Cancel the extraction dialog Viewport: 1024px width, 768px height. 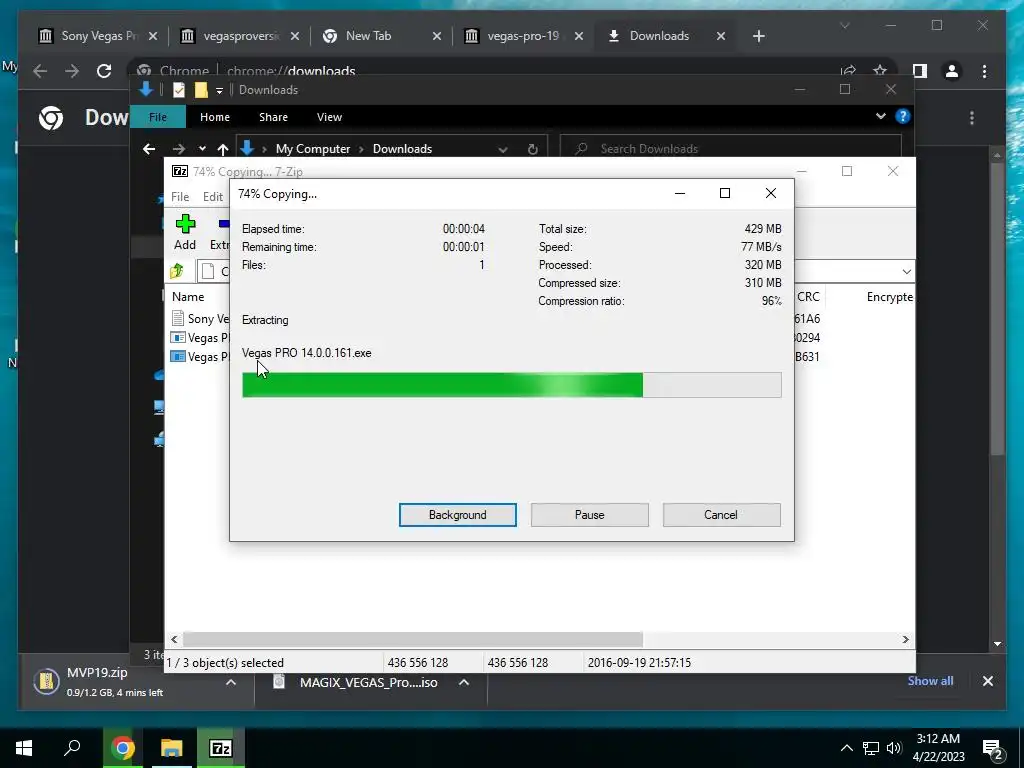[x=721, y=515]
